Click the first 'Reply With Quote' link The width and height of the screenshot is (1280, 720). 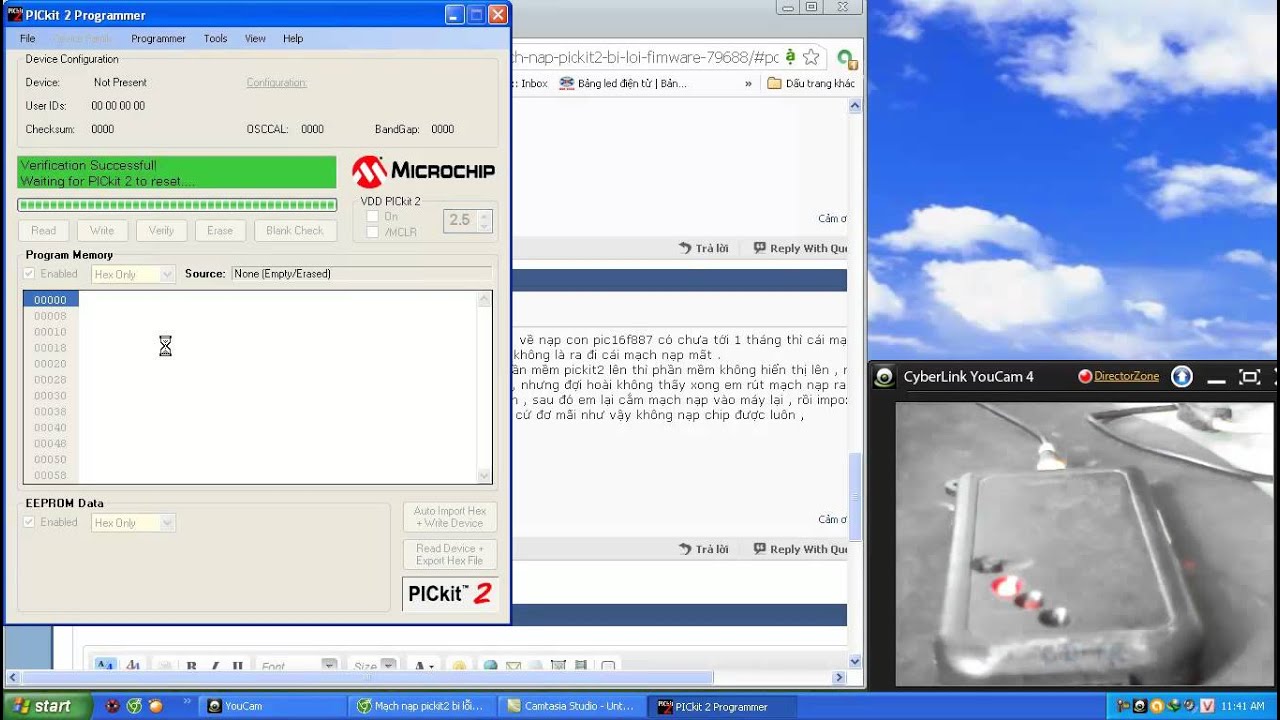pos(800,248)
